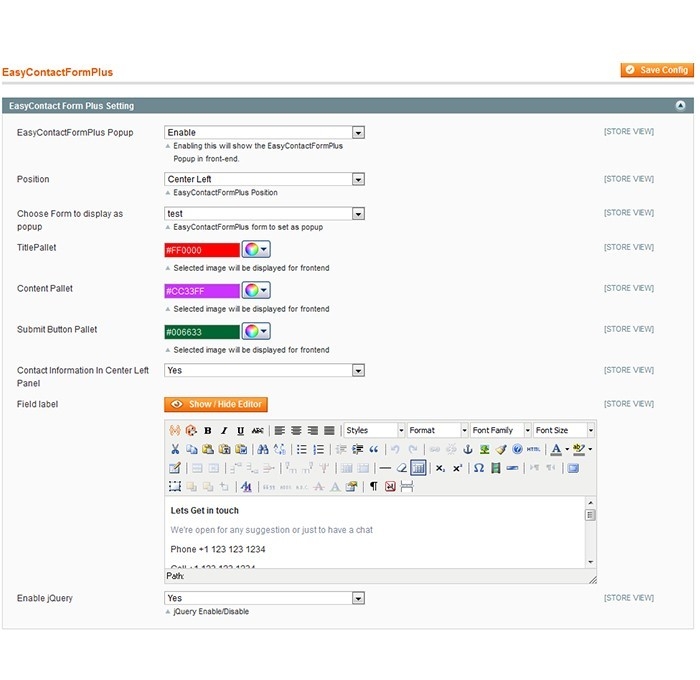Click the EasyContactFormPlus page title
Screen dimensions: 700x680
[x=58, y=72]
